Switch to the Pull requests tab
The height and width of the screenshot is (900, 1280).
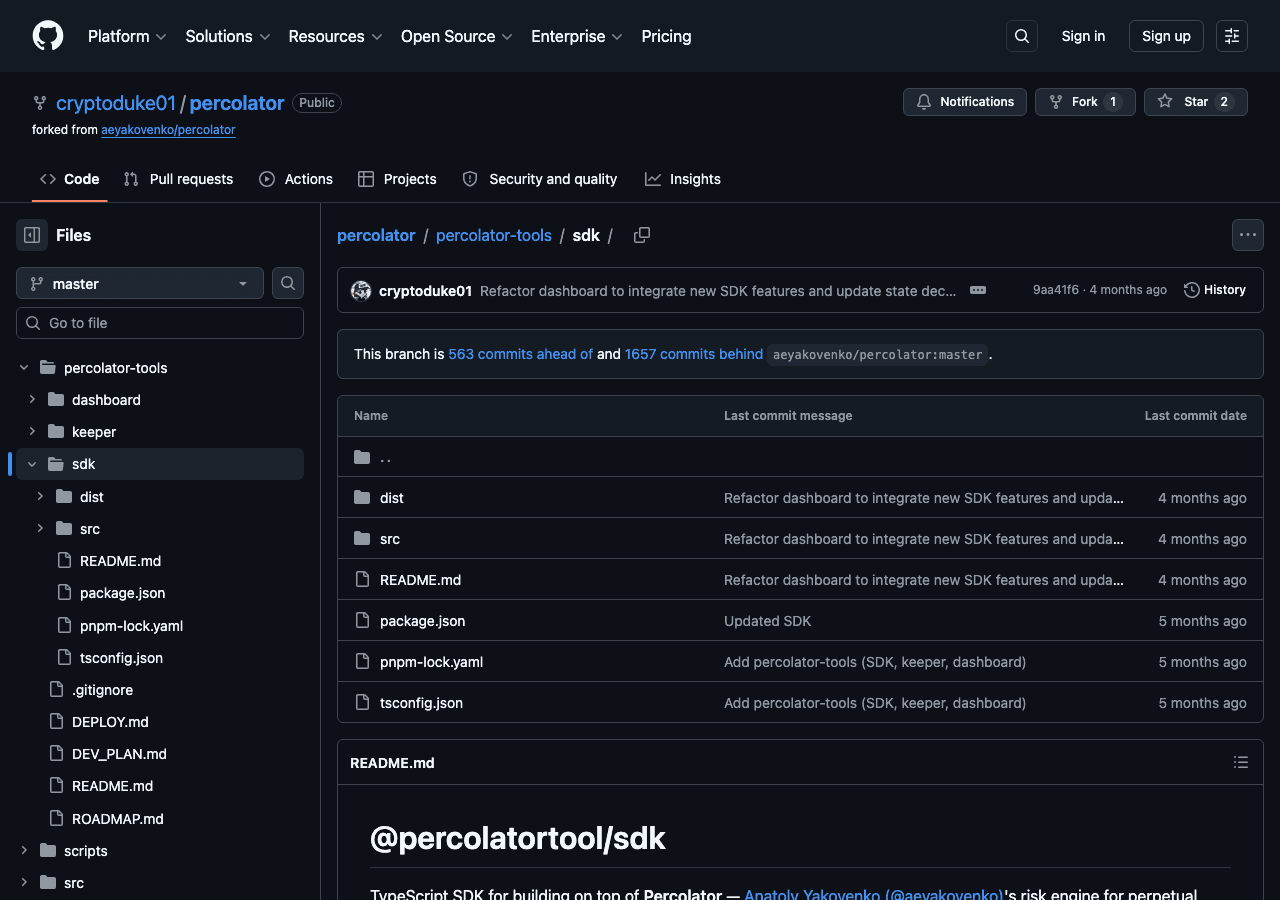click(178, 179)
